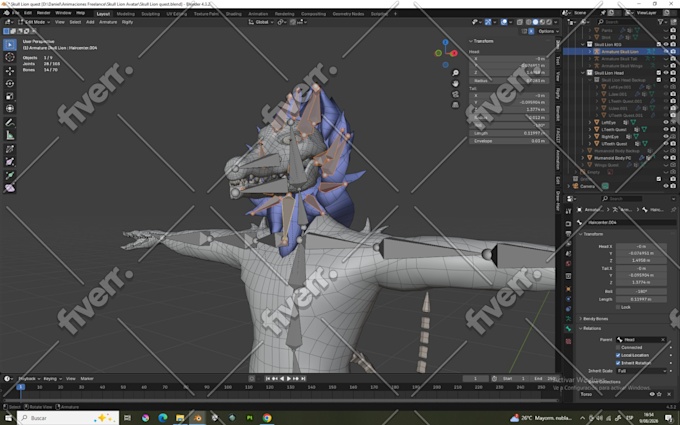Jump to the timeline start frame
Viewport: 680px width, 425px height.
[x=268, y=379]
